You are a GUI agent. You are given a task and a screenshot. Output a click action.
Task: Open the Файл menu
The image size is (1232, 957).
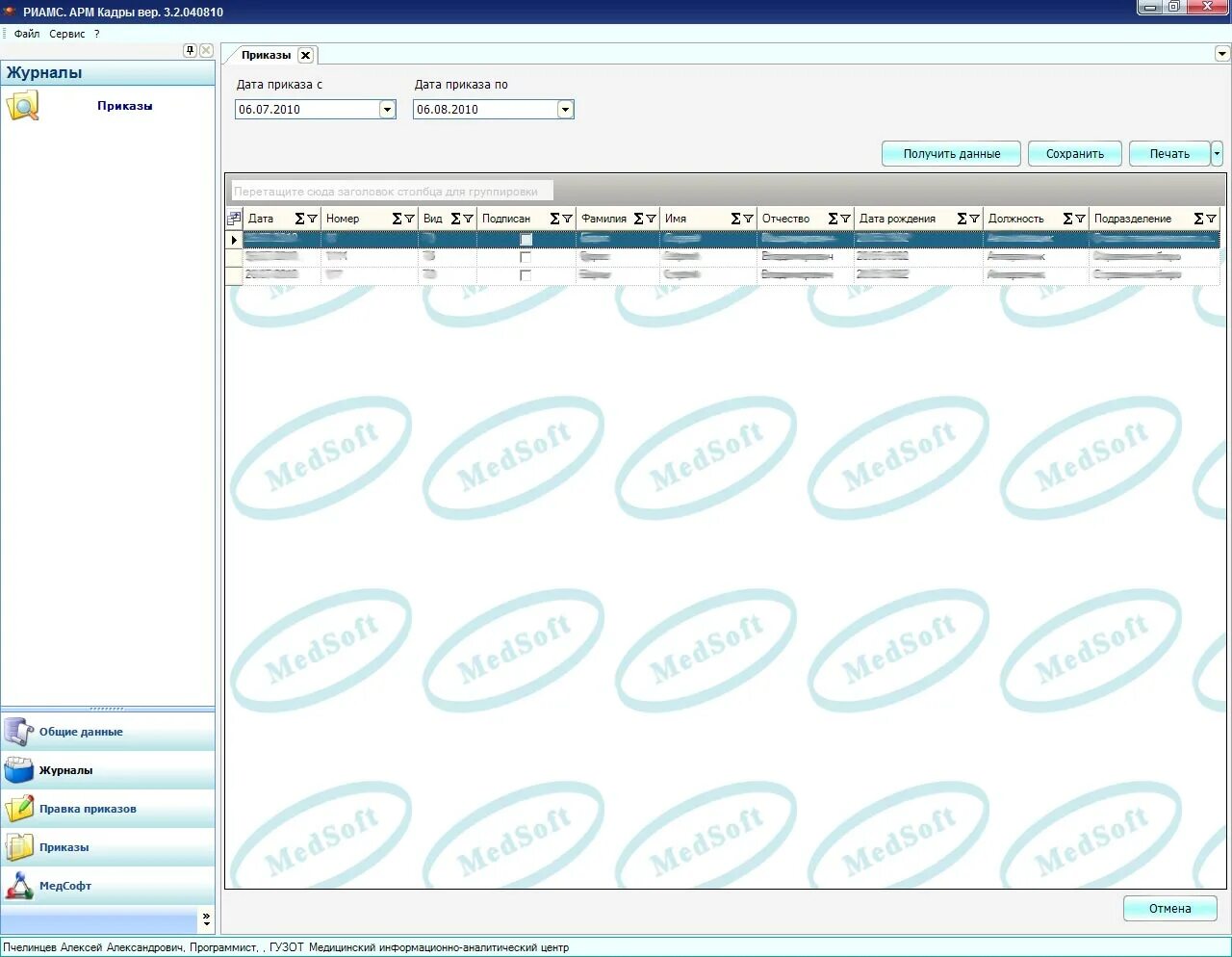click(x=27, y=34)
